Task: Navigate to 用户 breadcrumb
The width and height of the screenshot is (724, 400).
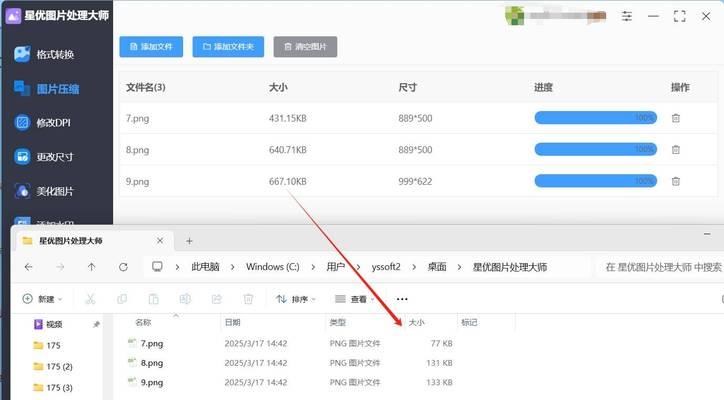Action: pos(336,267)
